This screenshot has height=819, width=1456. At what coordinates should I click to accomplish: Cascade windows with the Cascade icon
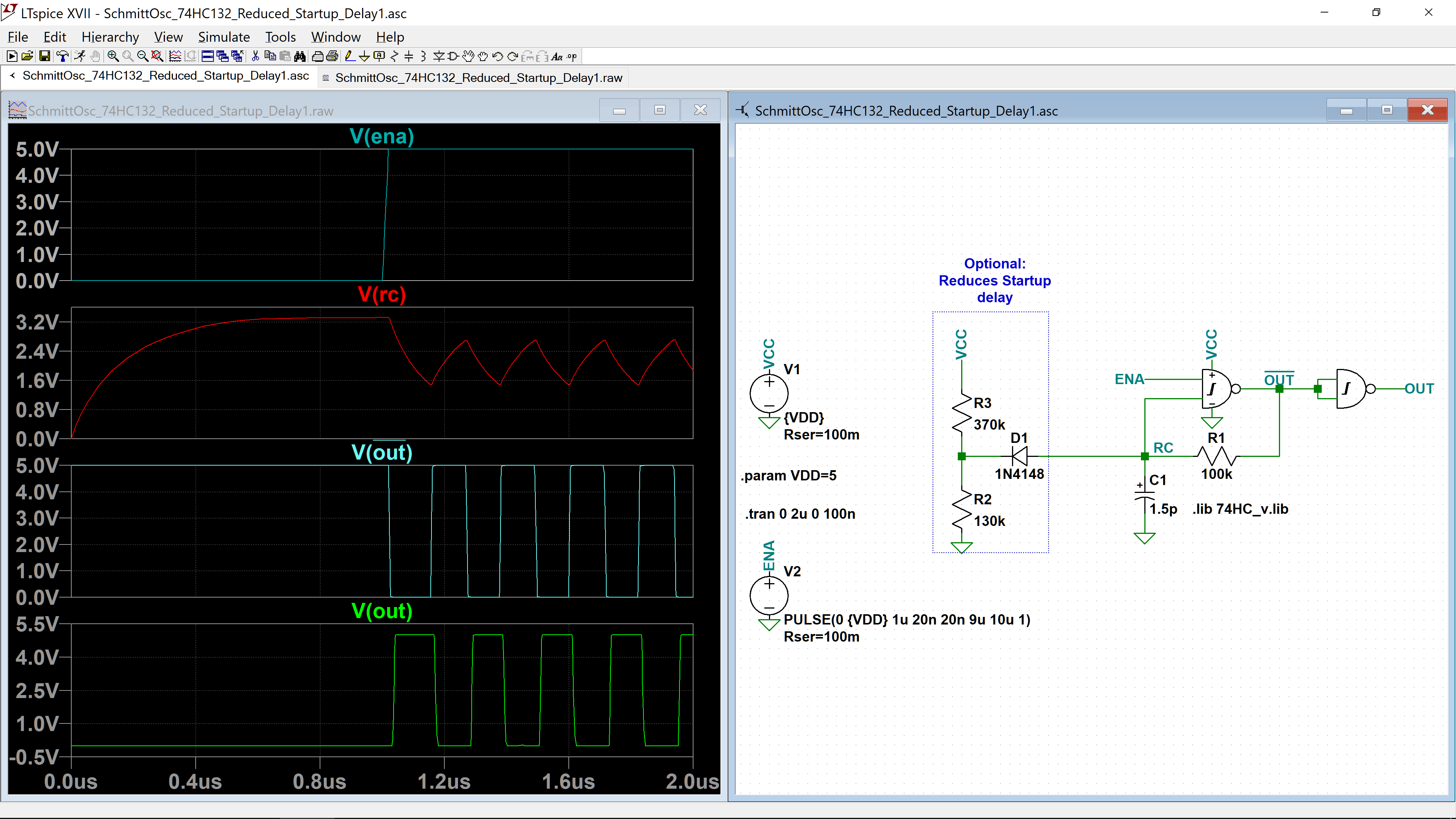point(222,56)
